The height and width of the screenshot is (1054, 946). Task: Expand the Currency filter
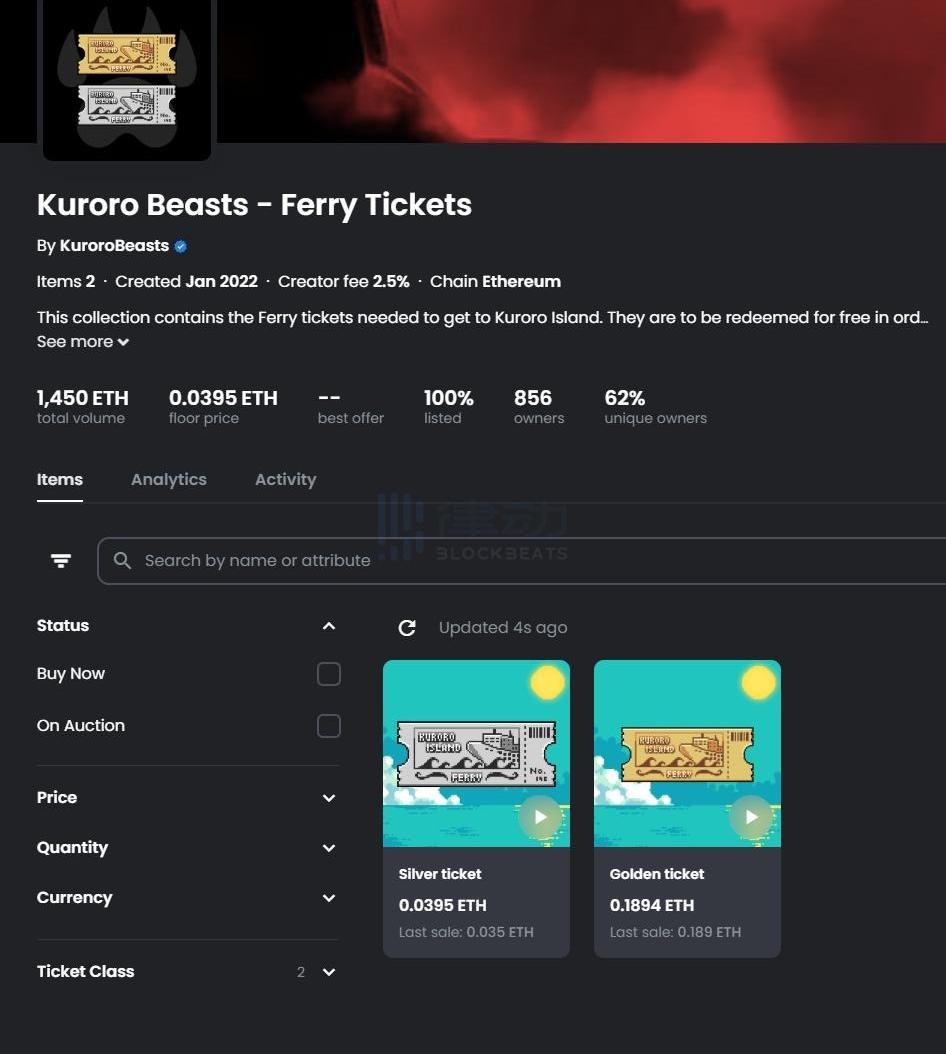coord(188,898)
